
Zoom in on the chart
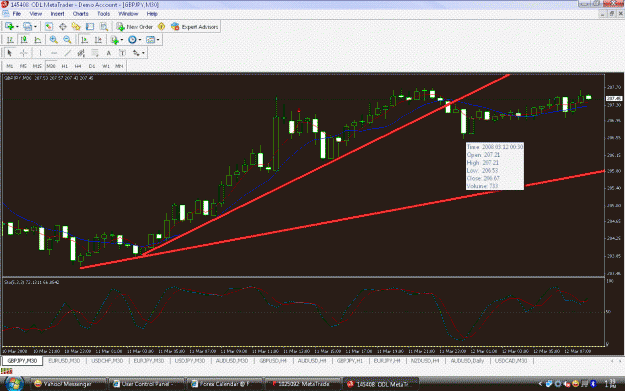[x=53, y=40]
